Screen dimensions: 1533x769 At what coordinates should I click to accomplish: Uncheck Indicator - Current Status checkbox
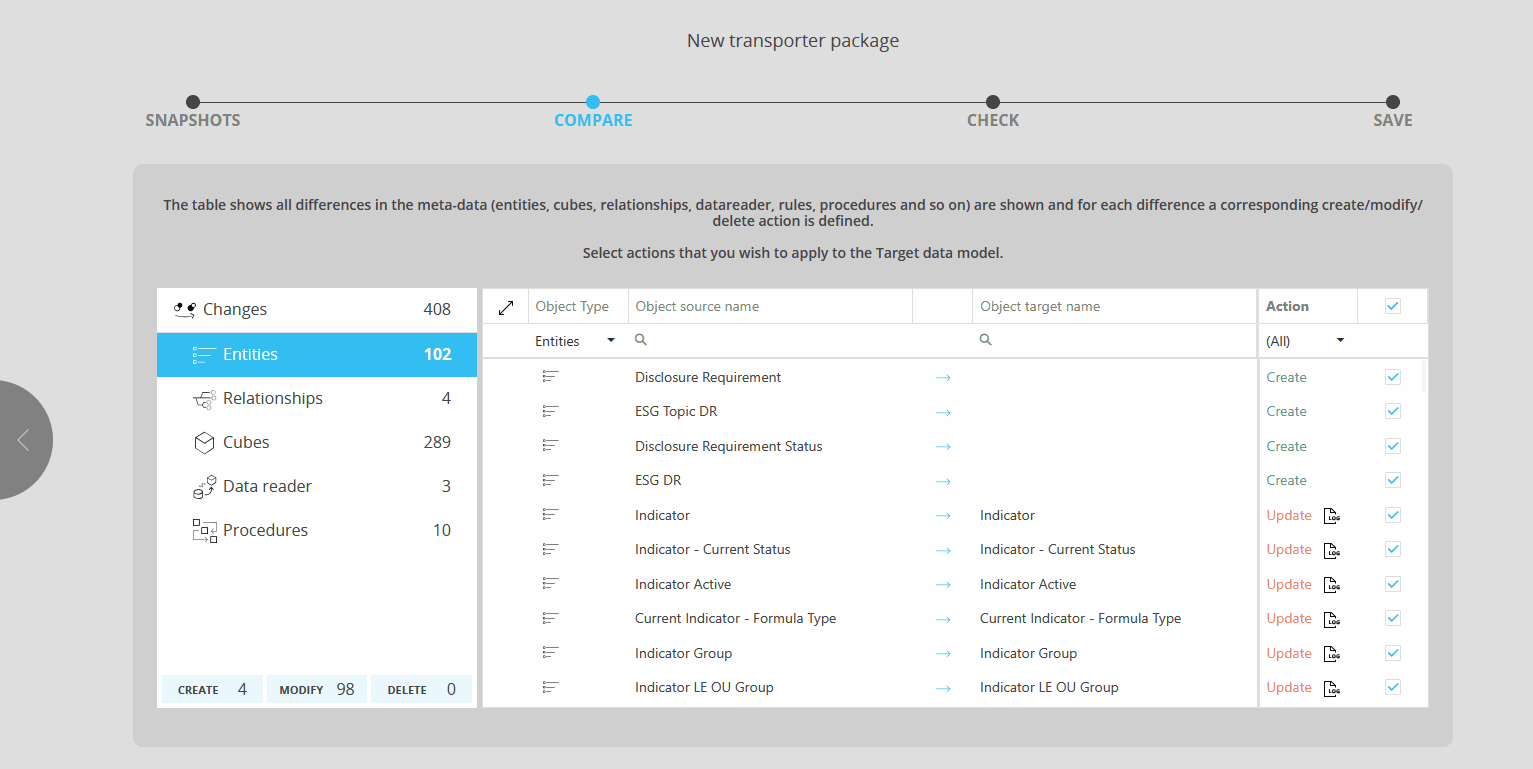pyautogui.click(x=1392, y=549)
